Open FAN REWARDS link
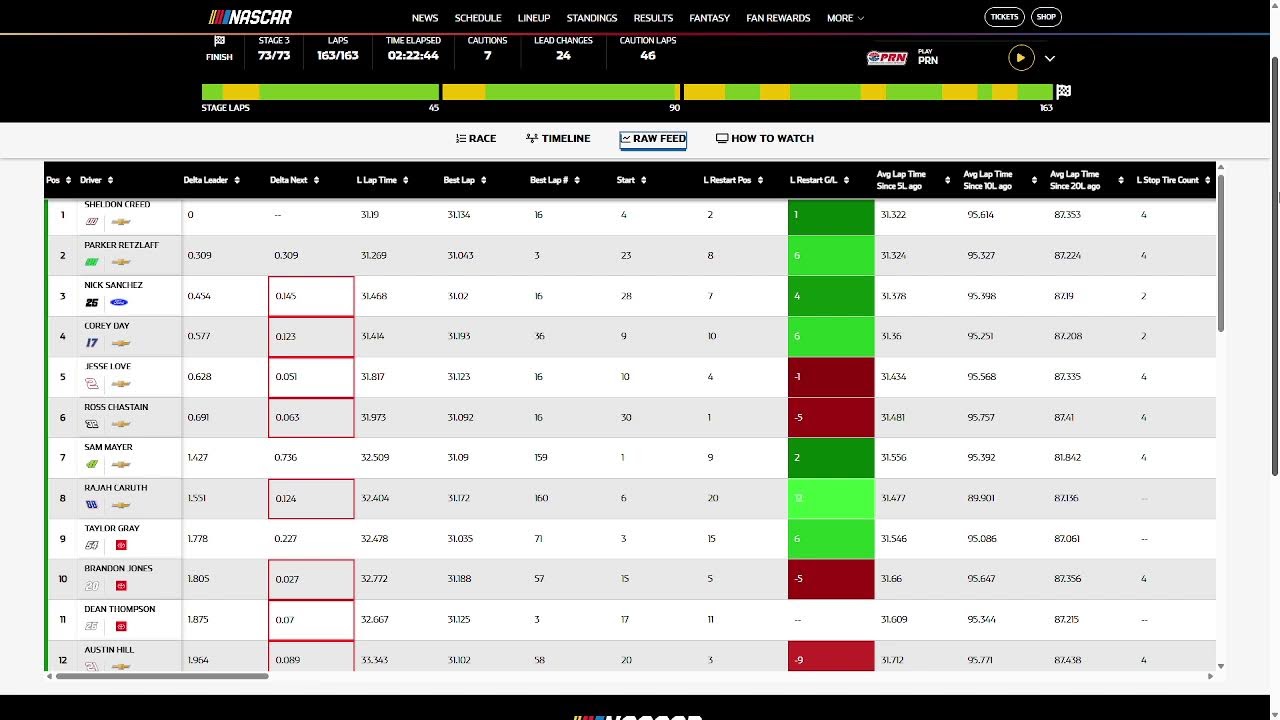Screen dimensions: 1280x720 click(x=778, y=18)
